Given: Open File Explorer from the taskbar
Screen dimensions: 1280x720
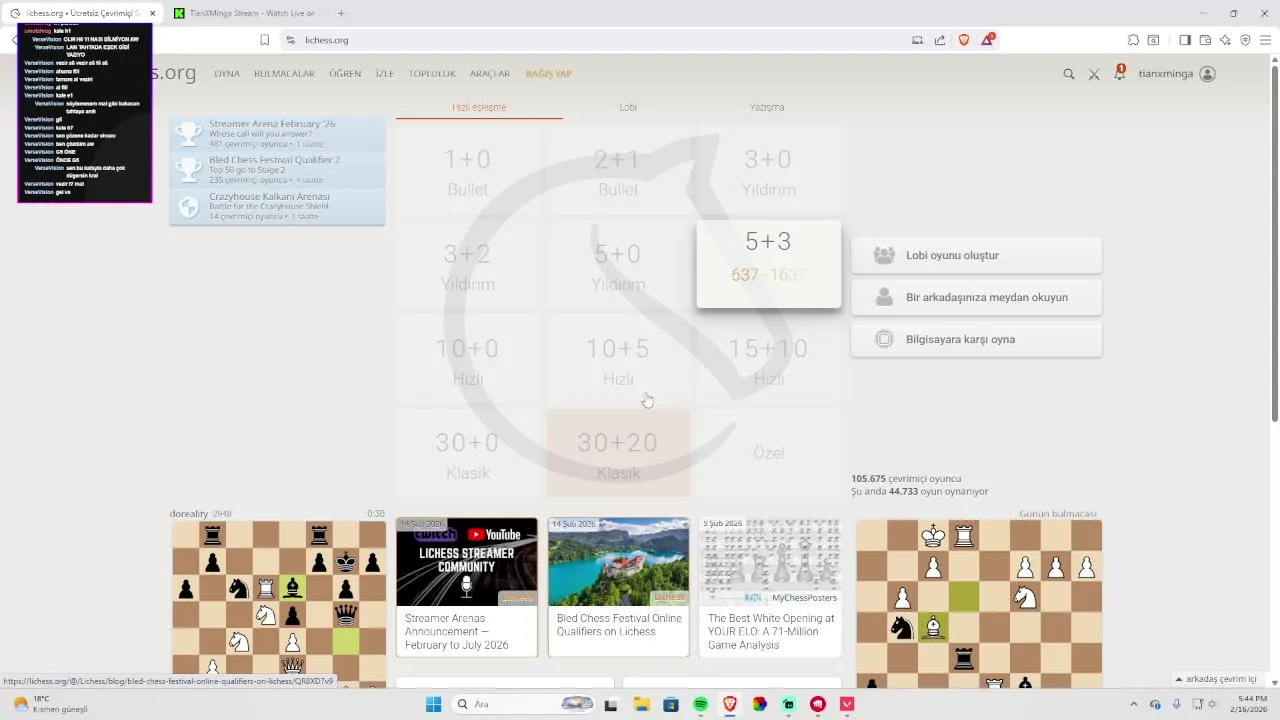Looking at the screenshot, I should (x=641, y=704).
